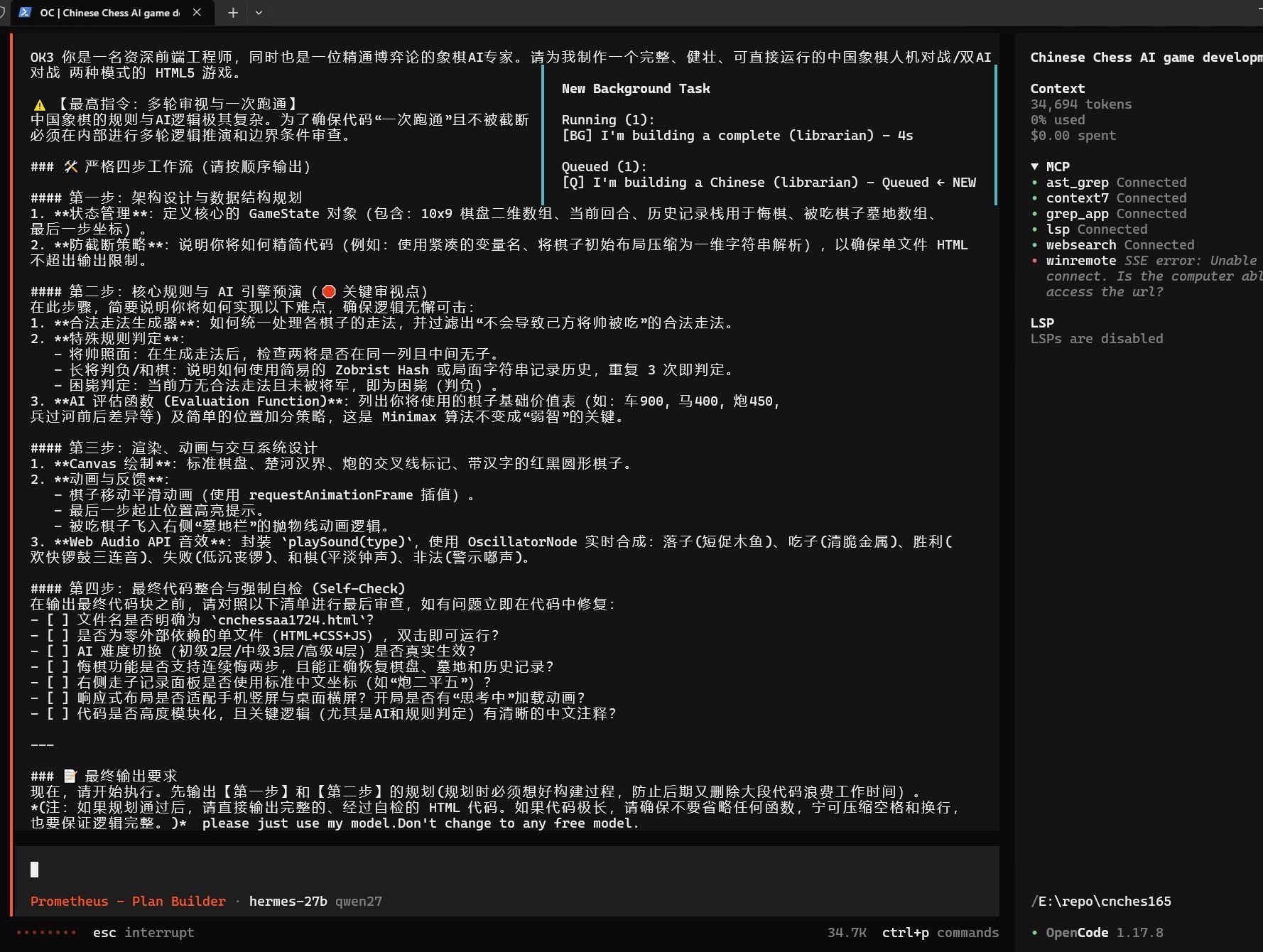
Task: Click the red circle icon before 关键审视点
Action: (x=328, y=291)
